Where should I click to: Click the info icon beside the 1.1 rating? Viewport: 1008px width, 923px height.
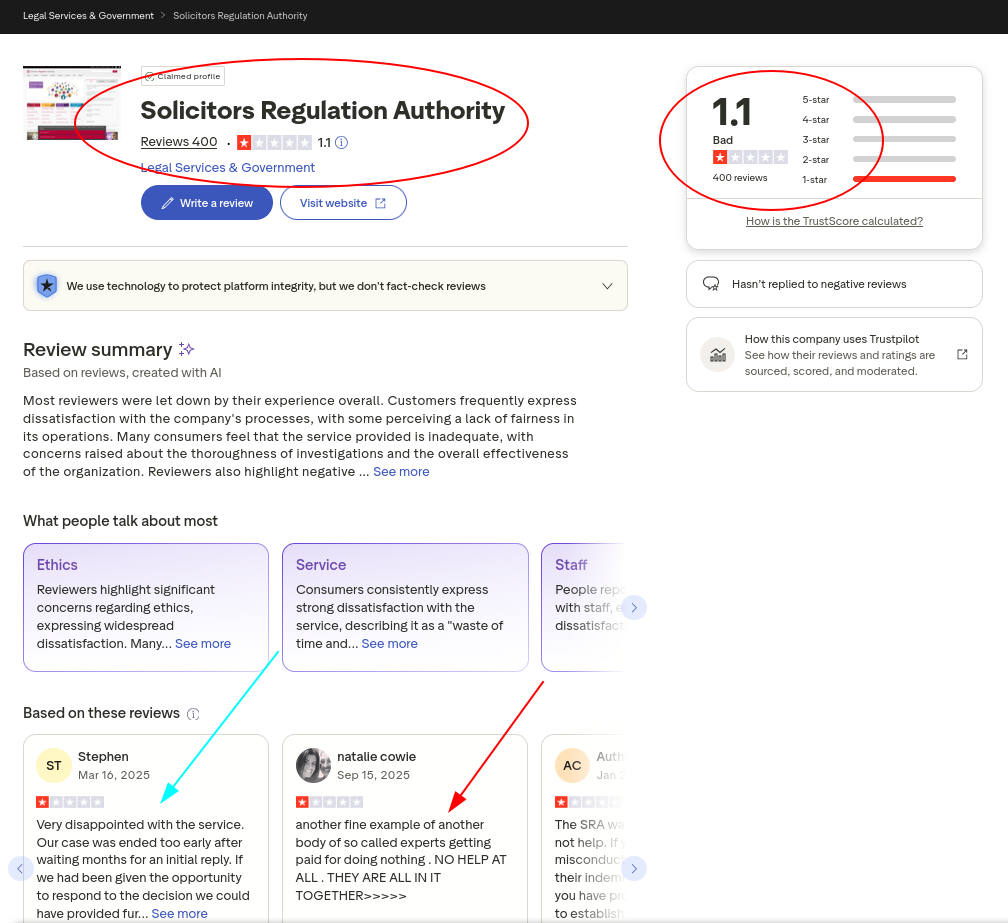340,142
